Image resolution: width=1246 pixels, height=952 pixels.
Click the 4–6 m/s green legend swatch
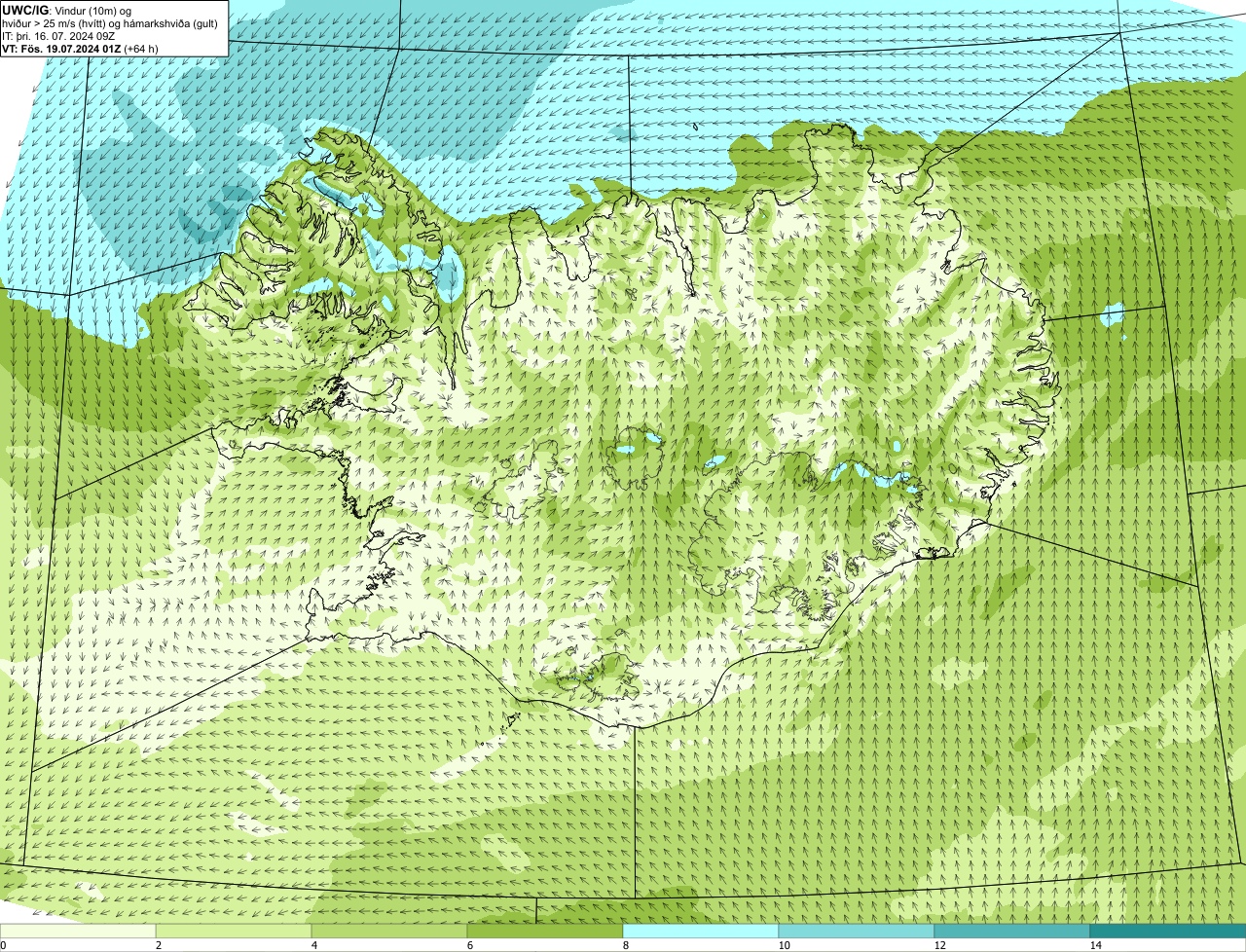(389, 932)
